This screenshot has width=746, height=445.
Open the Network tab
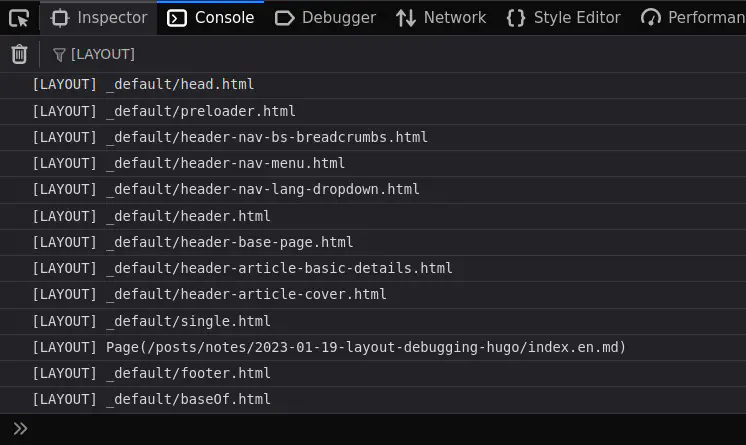click(441, 18)
